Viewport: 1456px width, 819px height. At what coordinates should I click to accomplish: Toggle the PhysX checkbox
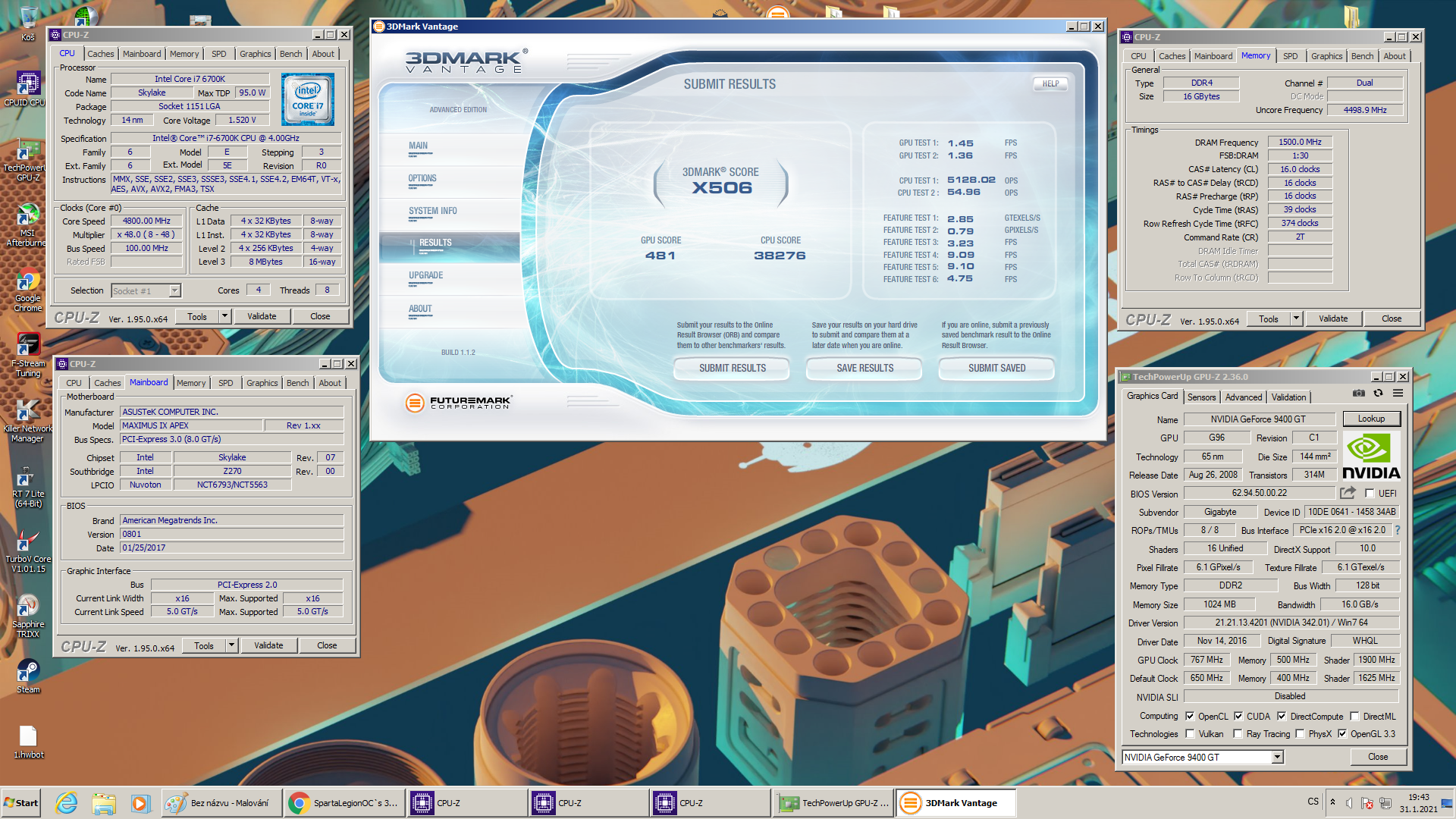pyautogui.click(x=1300, y=733)
